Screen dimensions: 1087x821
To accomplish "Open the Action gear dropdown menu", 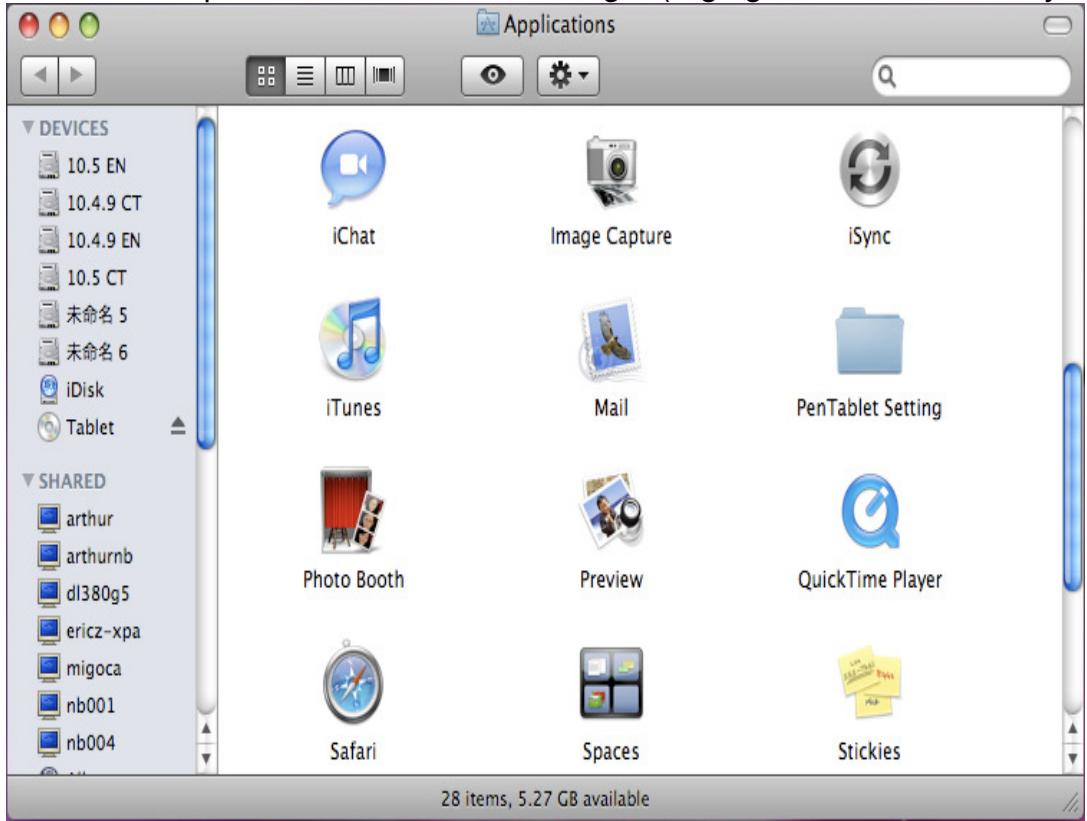I will [x=568, y=75].
